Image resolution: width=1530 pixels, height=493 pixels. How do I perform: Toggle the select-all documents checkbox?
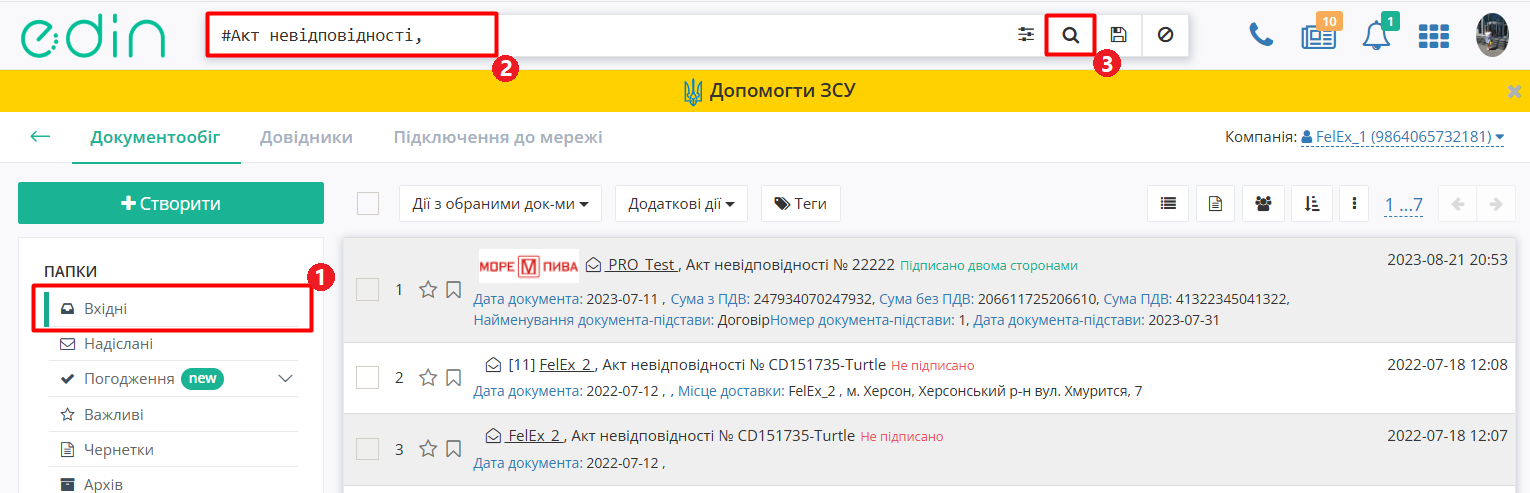368,203
